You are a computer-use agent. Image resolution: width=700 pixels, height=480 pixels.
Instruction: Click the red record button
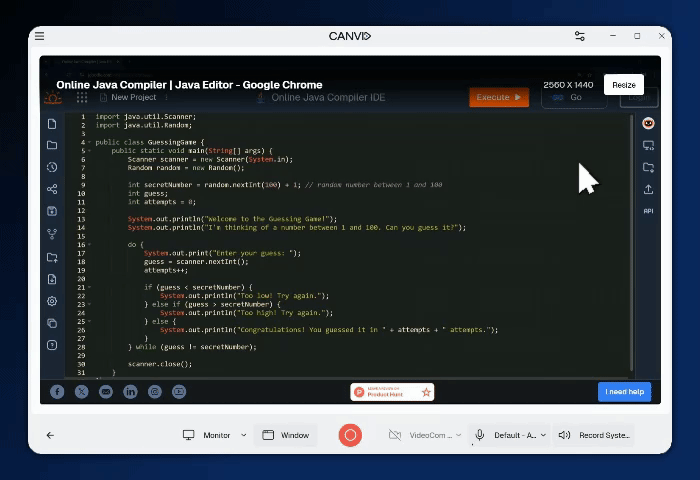click(350, 435)
